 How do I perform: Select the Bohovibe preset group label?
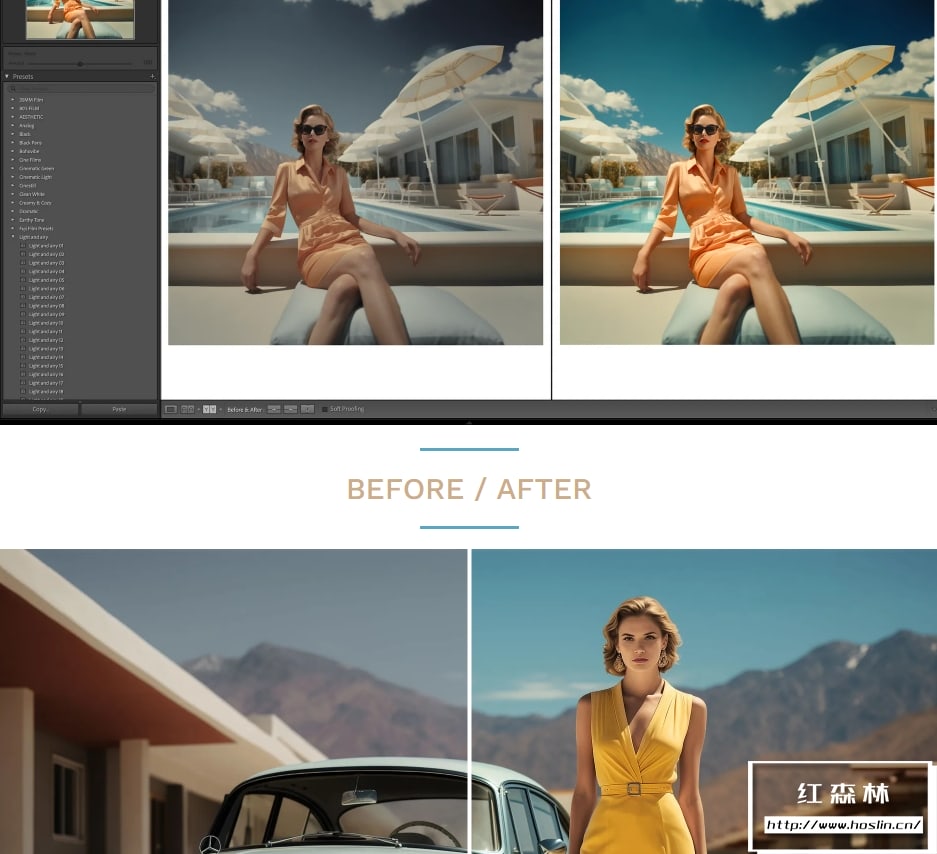pyautogui.click(x=29, y=151)
